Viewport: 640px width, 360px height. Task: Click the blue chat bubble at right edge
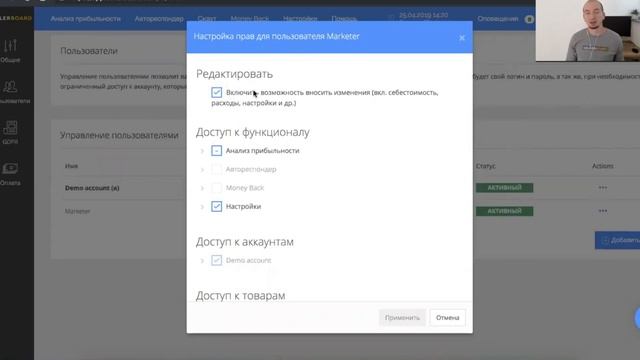[637, 318]
